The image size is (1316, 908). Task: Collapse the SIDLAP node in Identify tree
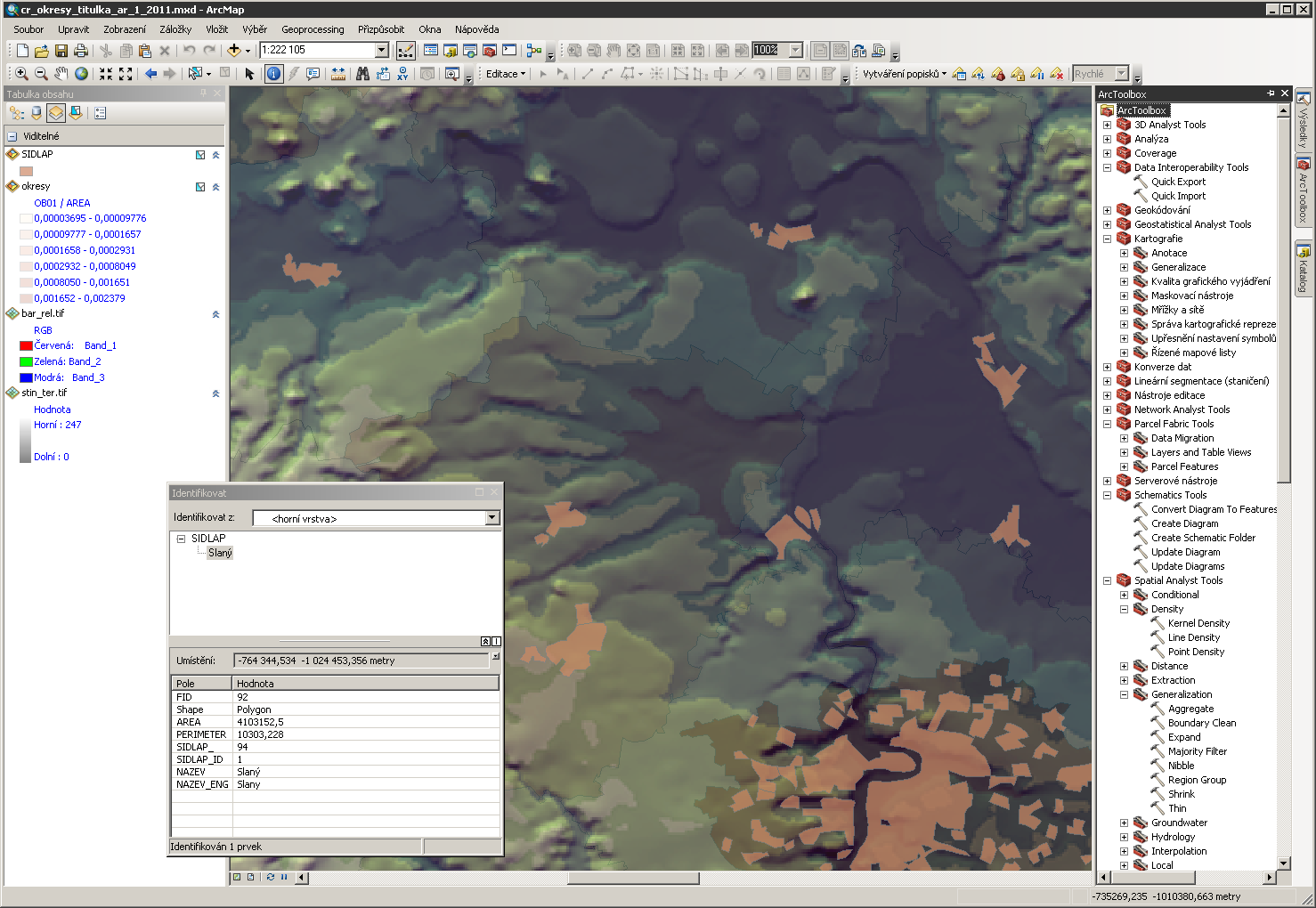click(181, 539)
